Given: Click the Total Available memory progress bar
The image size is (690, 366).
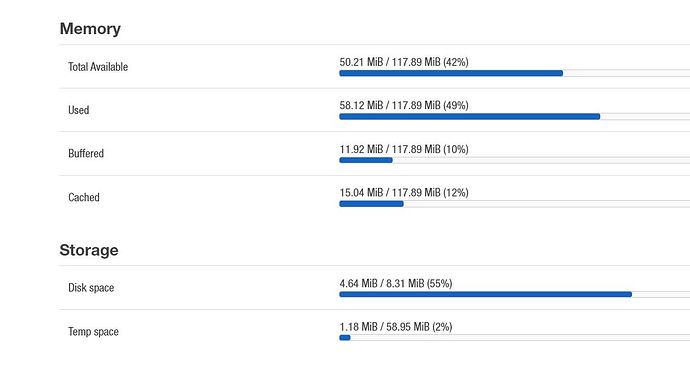Looking at the screenshot, I should pyautogui.click(x=514, y=73).
